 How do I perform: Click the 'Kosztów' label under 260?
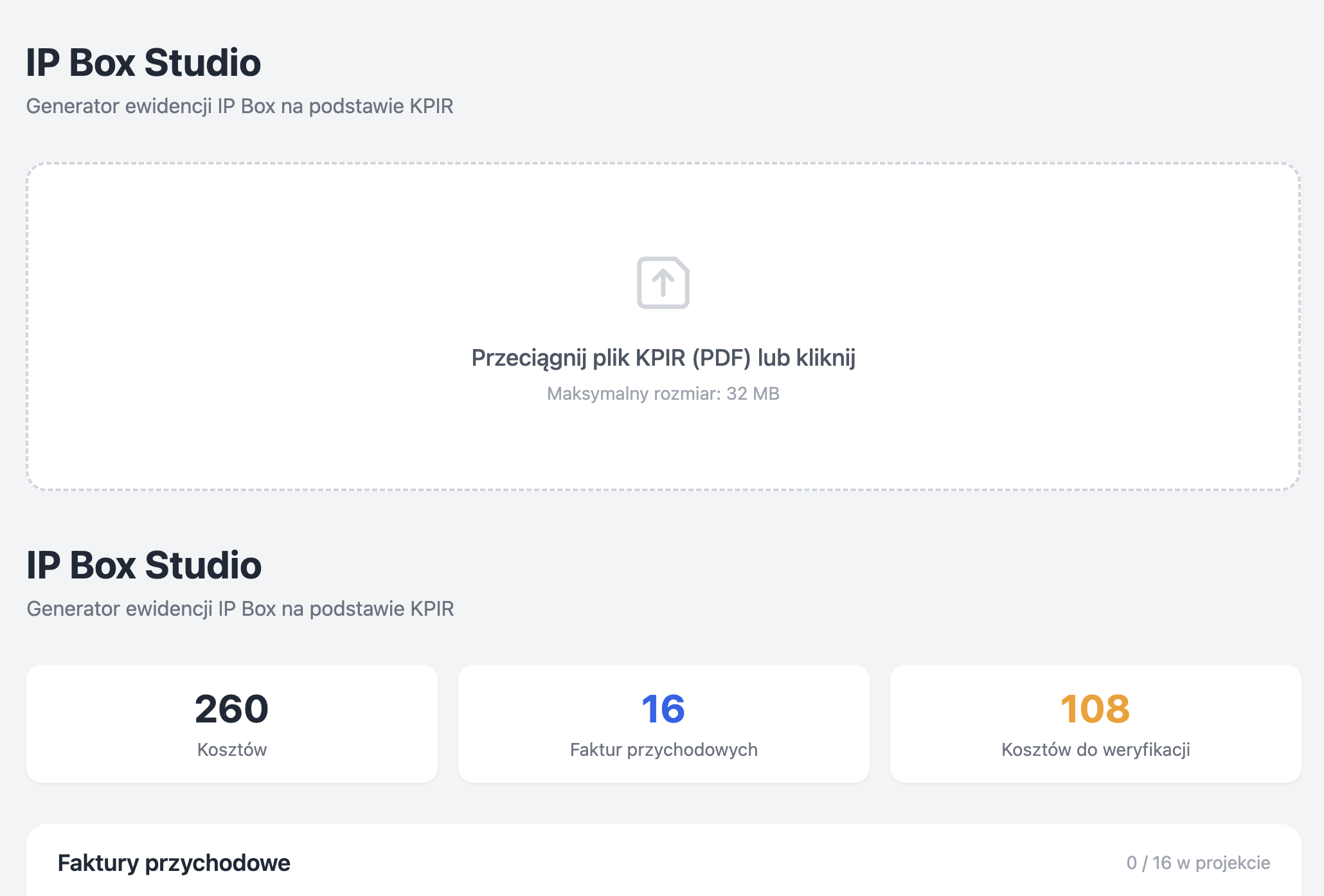(231, 749)
